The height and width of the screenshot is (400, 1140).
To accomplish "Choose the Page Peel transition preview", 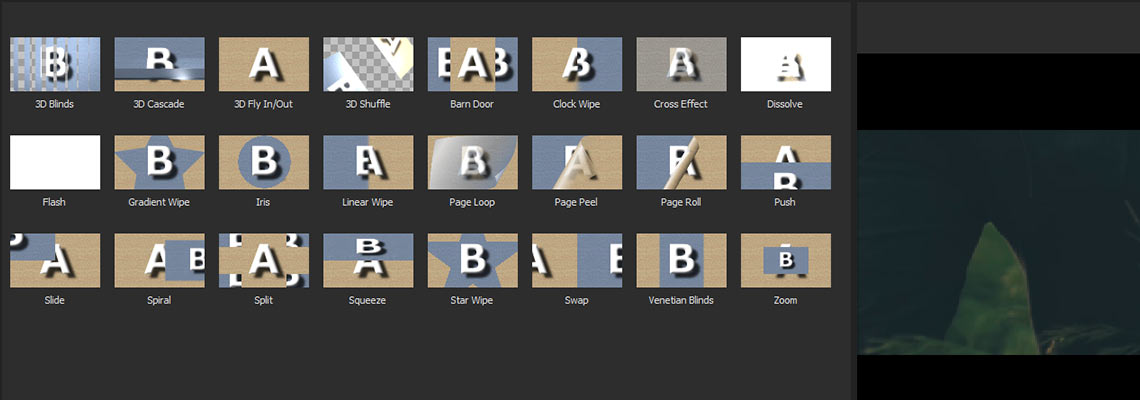I will 577,162.
